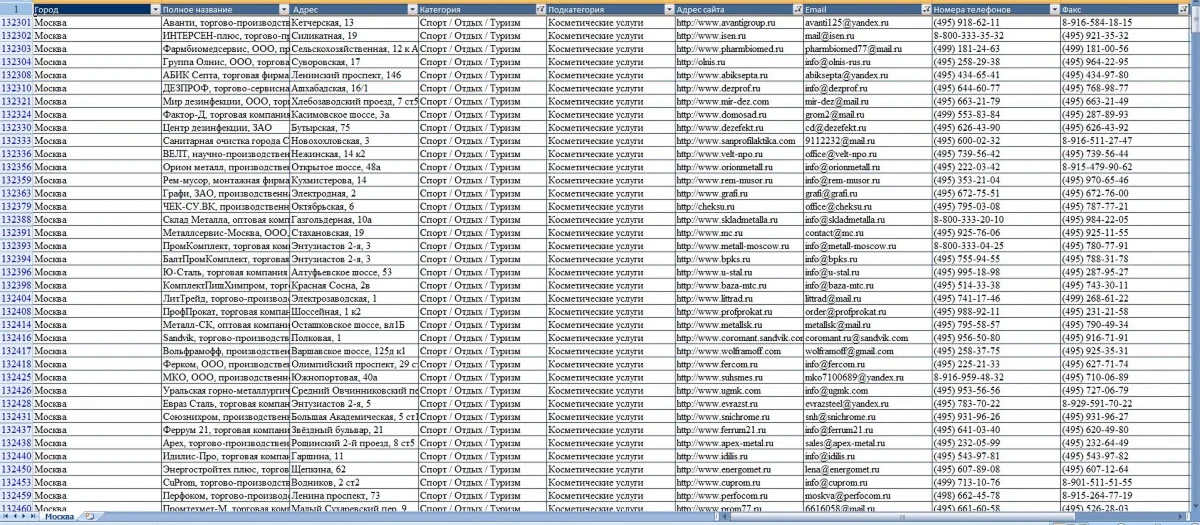Select row header 132301
This screenshot has height=525, width=1200.
click(16, 22)
